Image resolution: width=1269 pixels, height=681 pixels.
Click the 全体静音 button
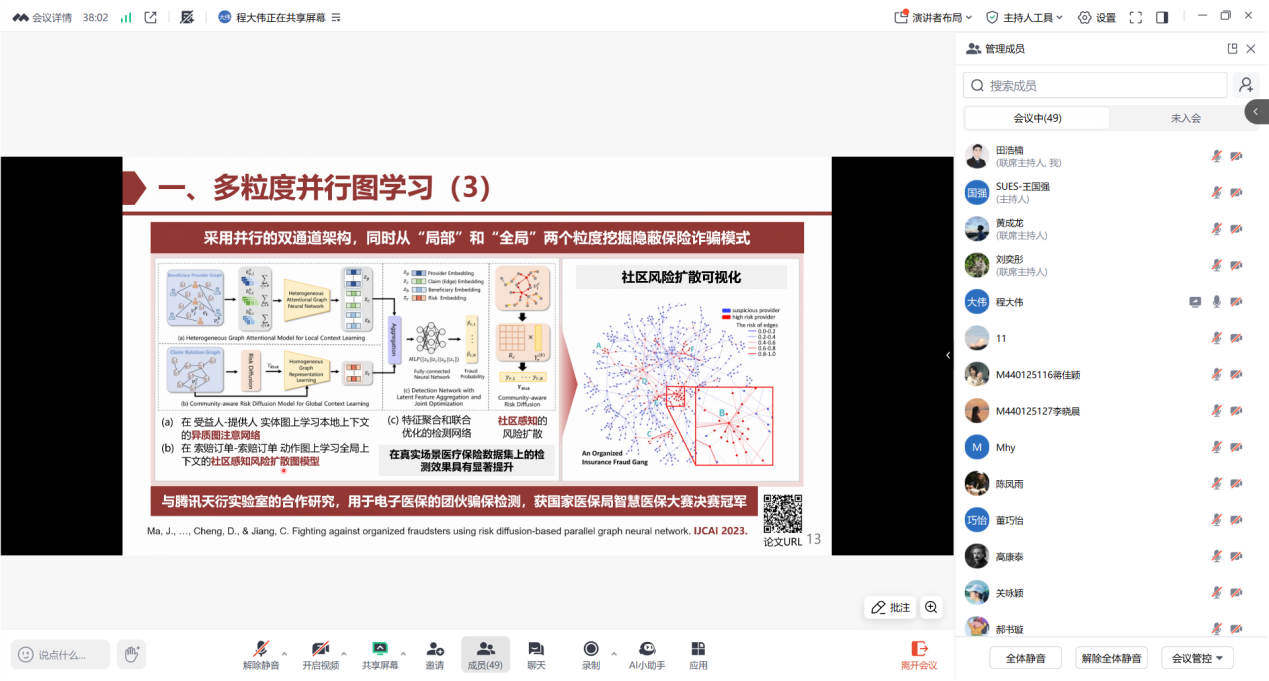1025,658
